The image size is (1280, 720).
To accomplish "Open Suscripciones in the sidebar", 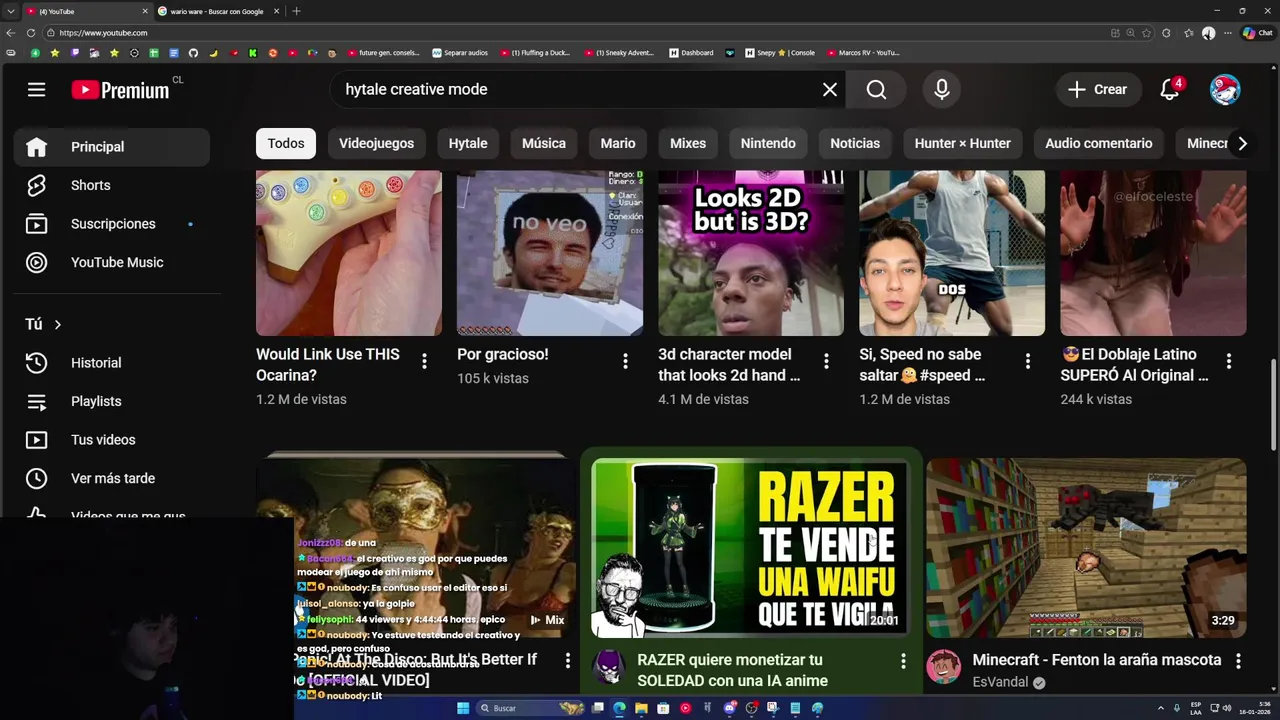I will (112, 224).
